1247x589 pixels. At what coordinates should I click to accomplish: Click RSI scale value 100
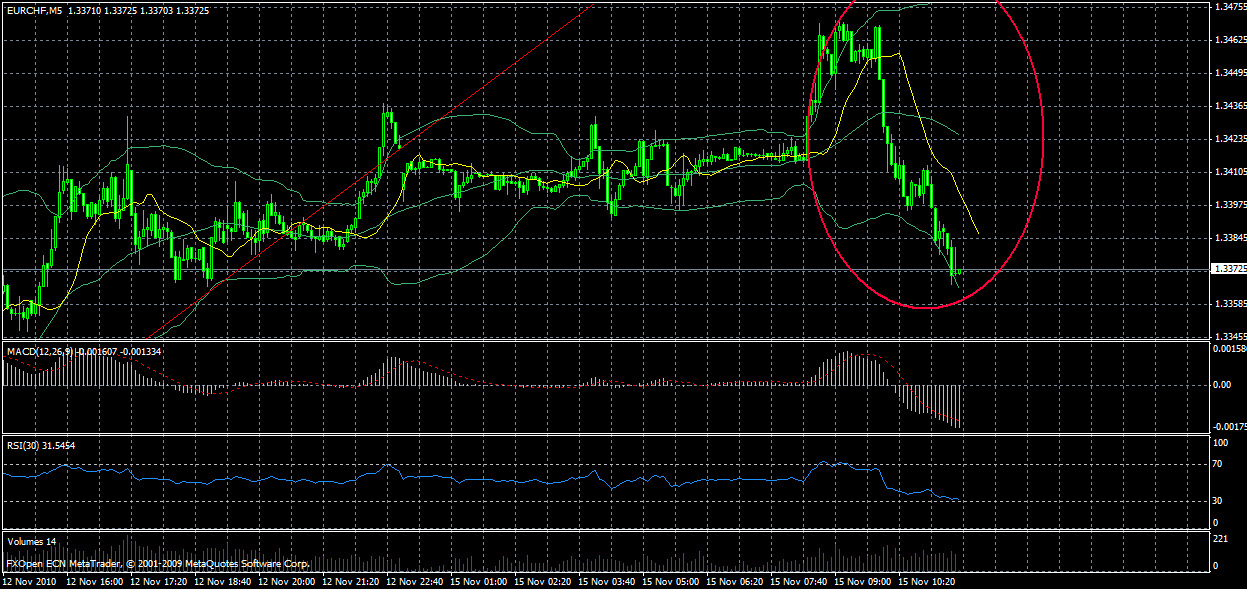click(1220, 441)
